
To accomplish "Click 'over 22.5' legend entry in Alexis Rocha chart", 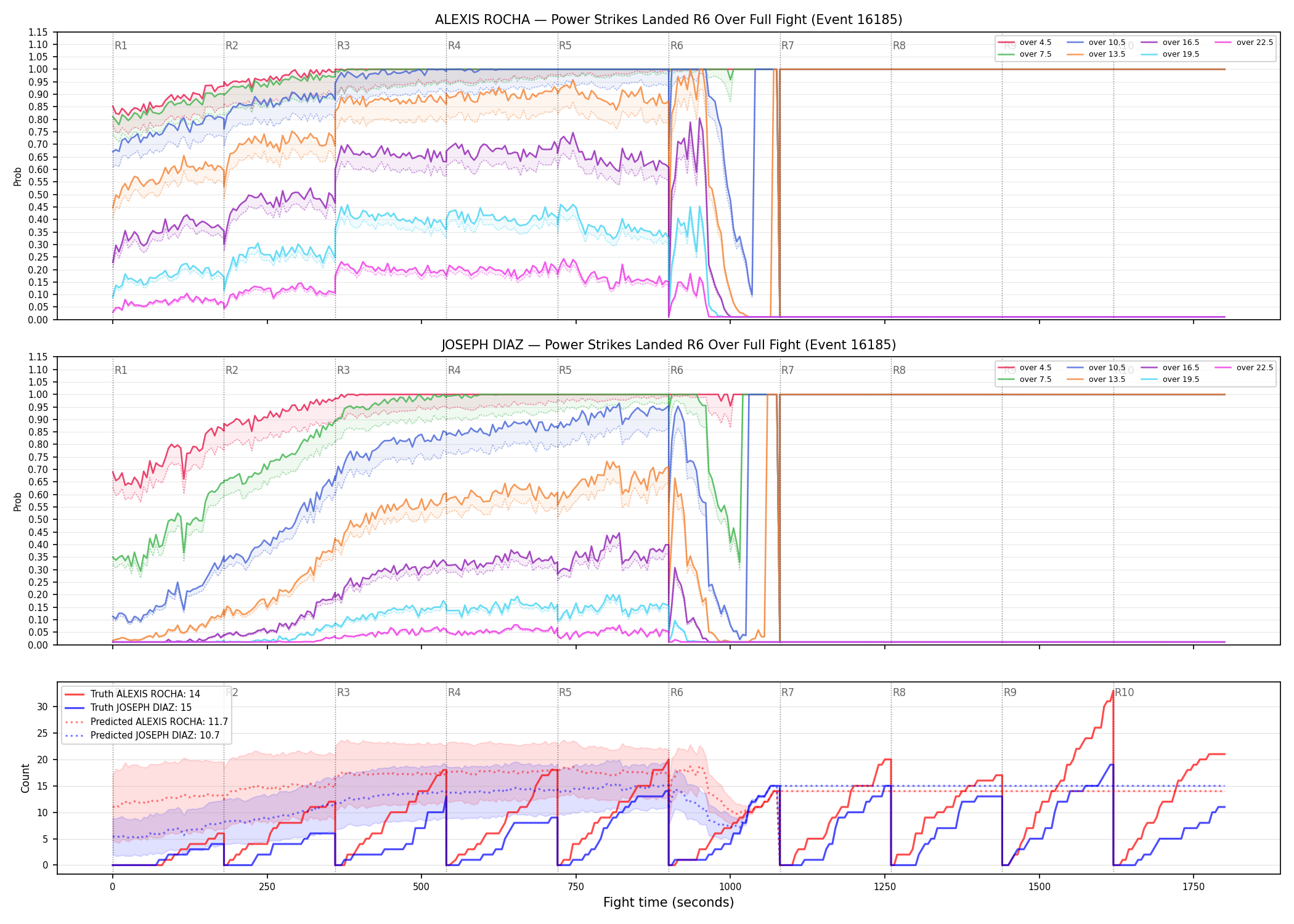I will pos(1244,43).
